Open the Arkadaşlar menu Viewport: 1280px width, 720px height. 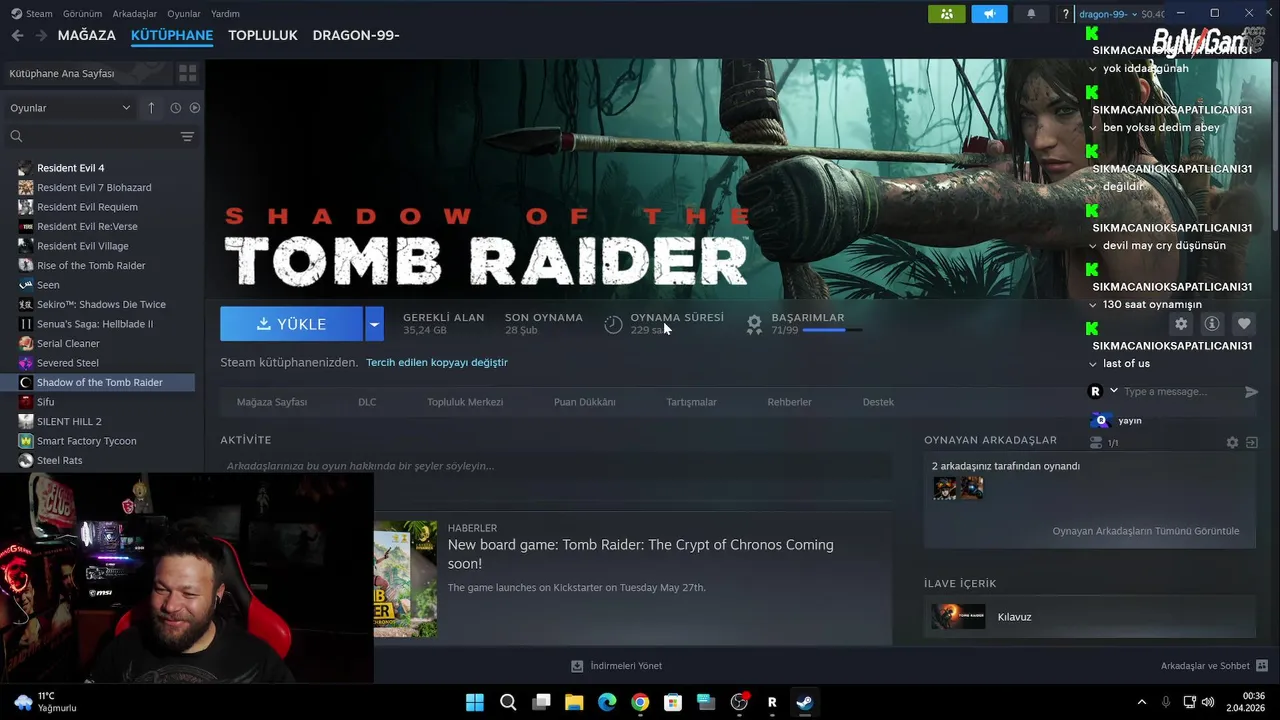135,14
